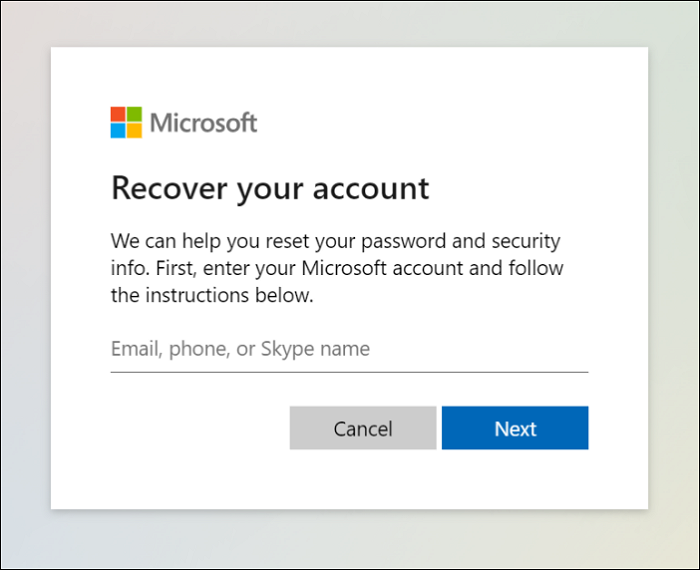
Task: Focus the Email, phone, or Skype name field
Action: 348,349
